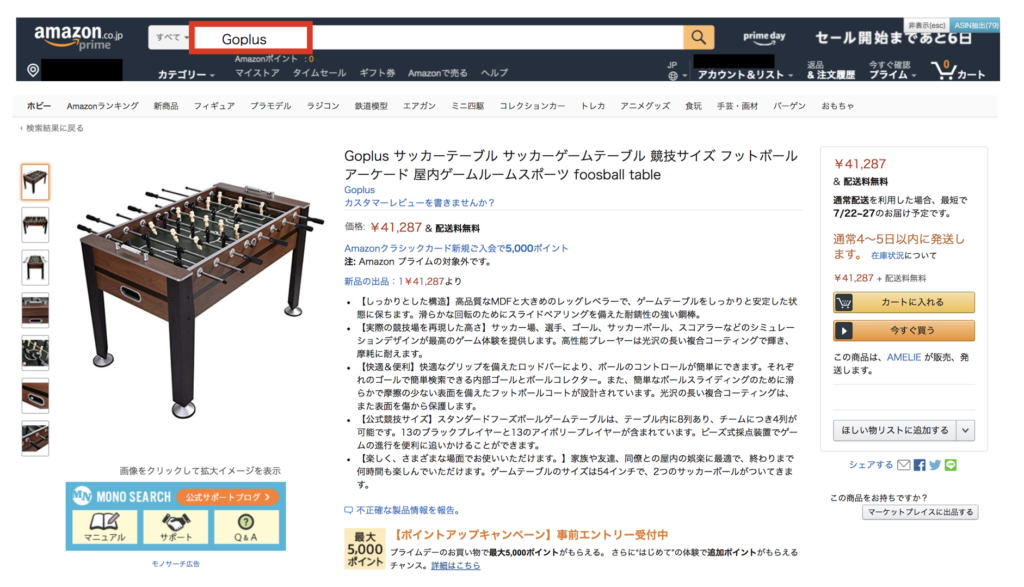Select the second product thumbnail
Image resolution: width=1024 pixels, height=587 pixels.
click(x=35, y=225)
